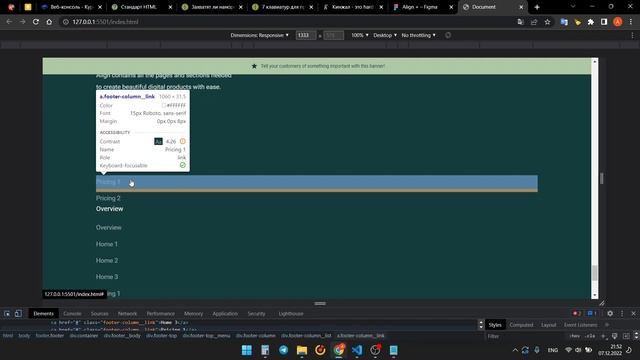The image size is (640, 360).
Task: Click the Home 1 footer link
Action: pos(107,244)
